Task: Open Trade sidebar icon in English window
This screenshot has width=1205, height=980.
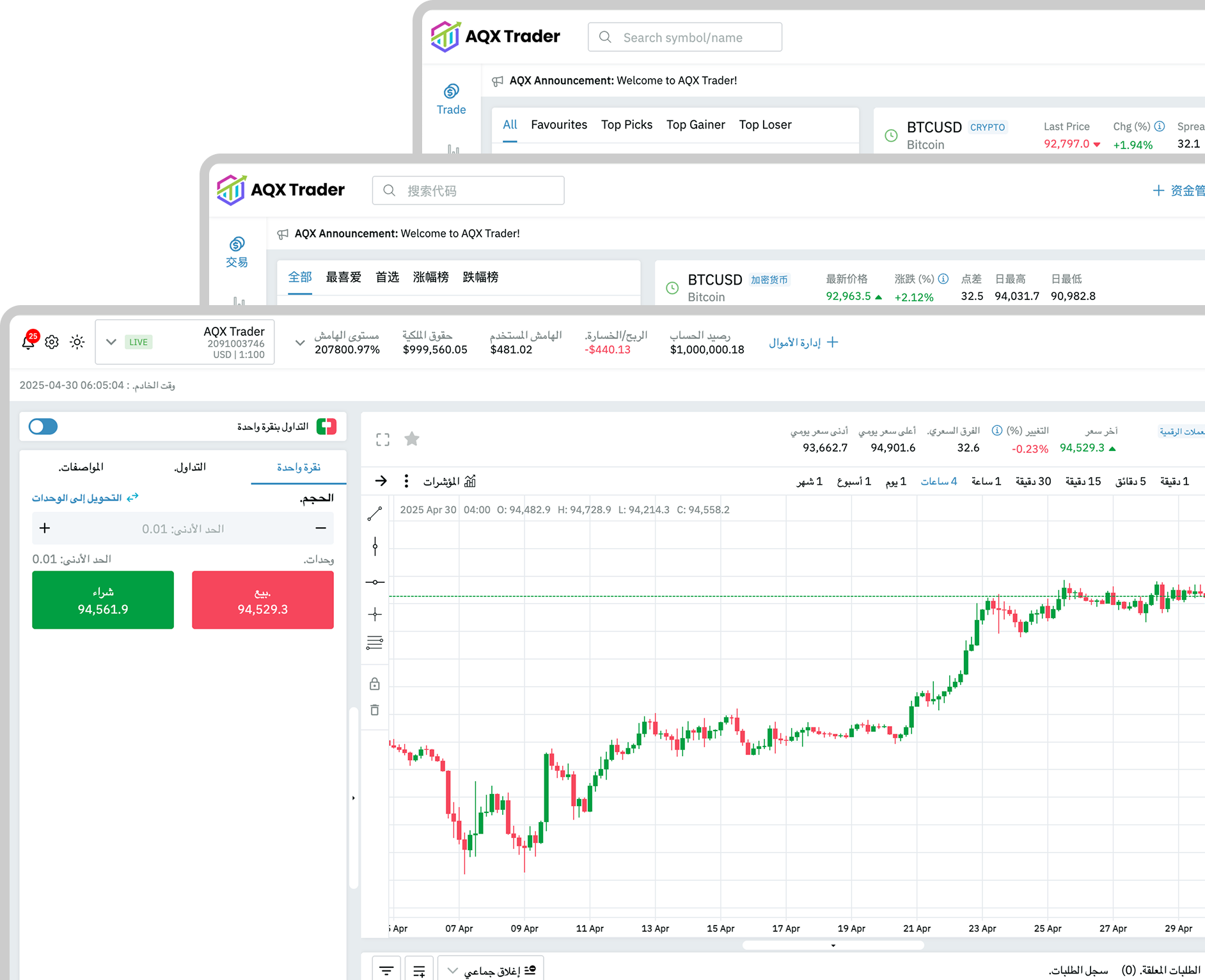Action: pyautogui.click(x=451, y=99)
